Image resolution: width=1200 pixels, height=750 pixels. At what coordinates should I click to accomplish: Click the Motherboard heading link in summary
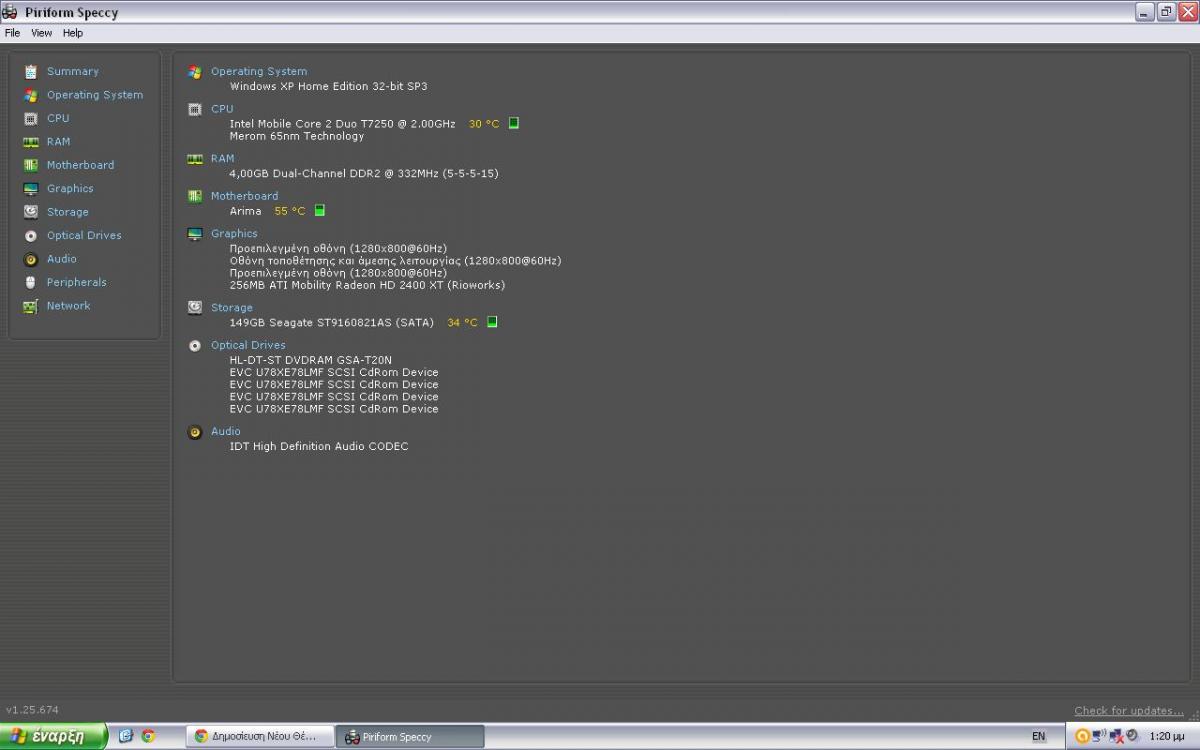[x=245, y=196]
